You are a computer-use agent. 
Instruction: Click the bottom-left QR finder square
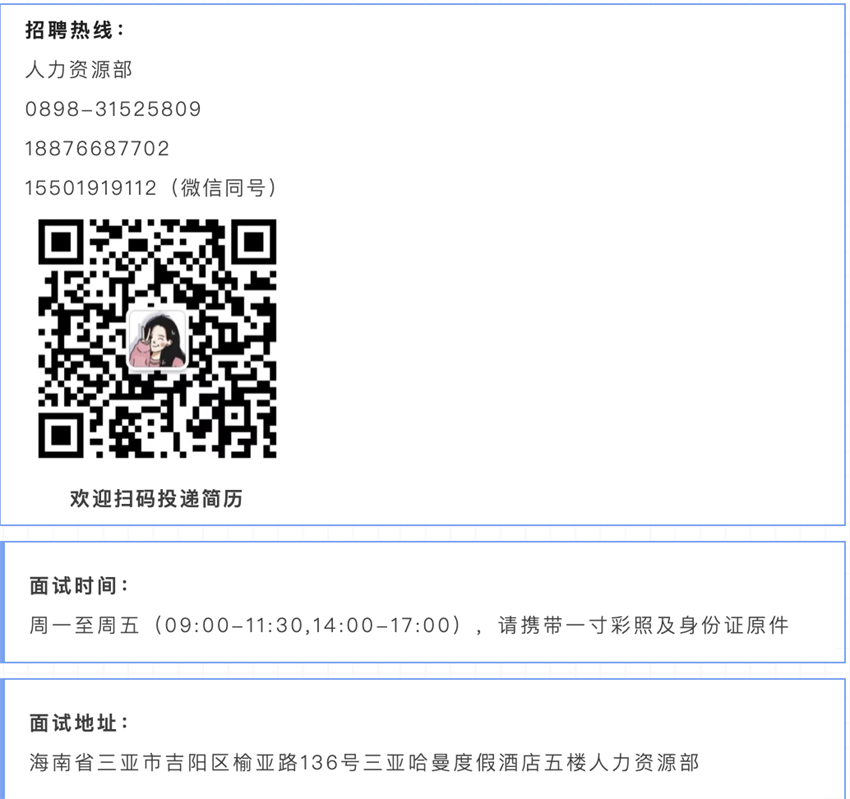(x=61, y=435)
